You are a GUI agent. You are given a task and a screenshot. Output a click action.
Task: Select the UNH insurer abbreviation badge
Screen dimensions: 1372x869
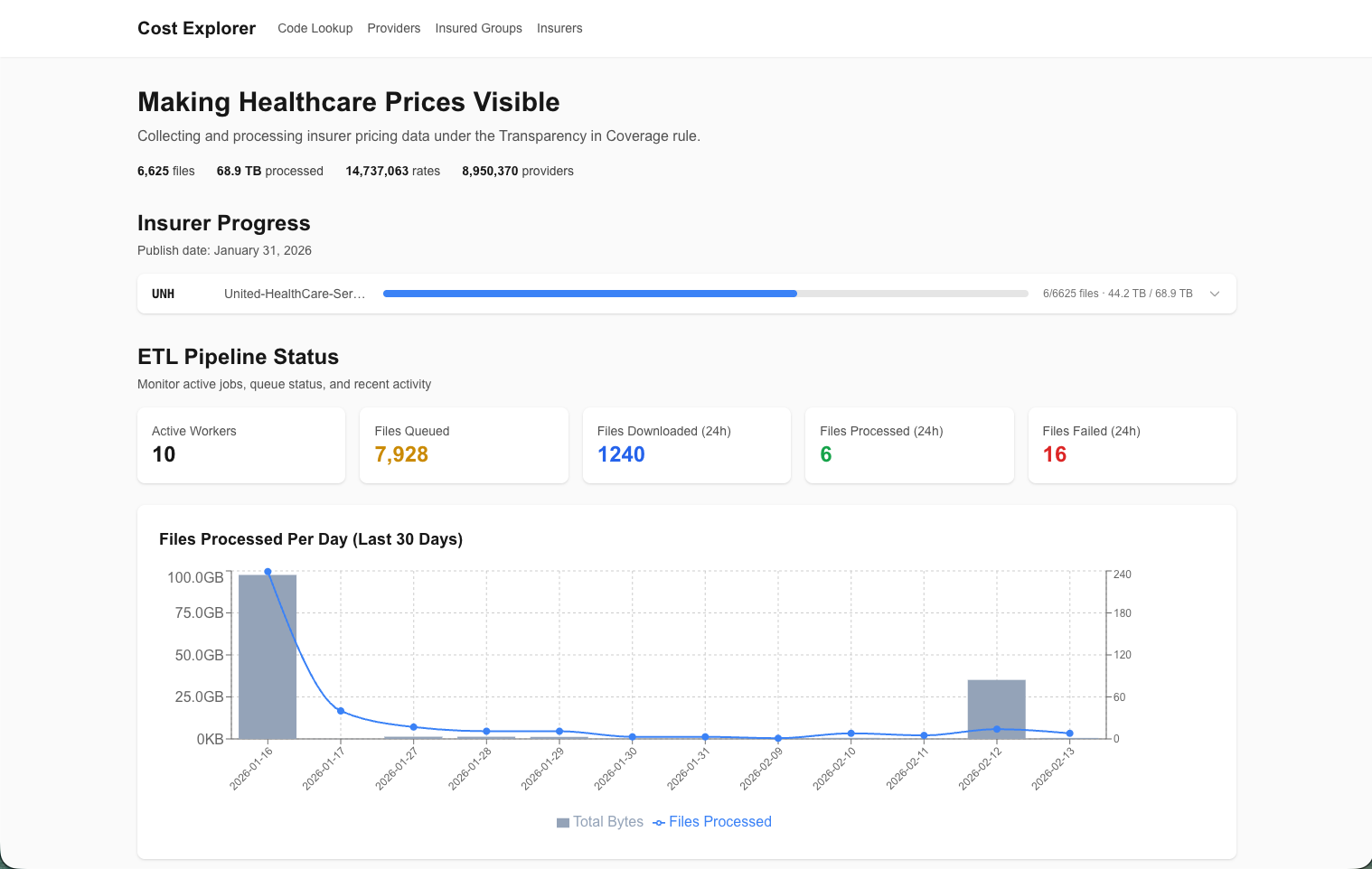click(164, 294)
